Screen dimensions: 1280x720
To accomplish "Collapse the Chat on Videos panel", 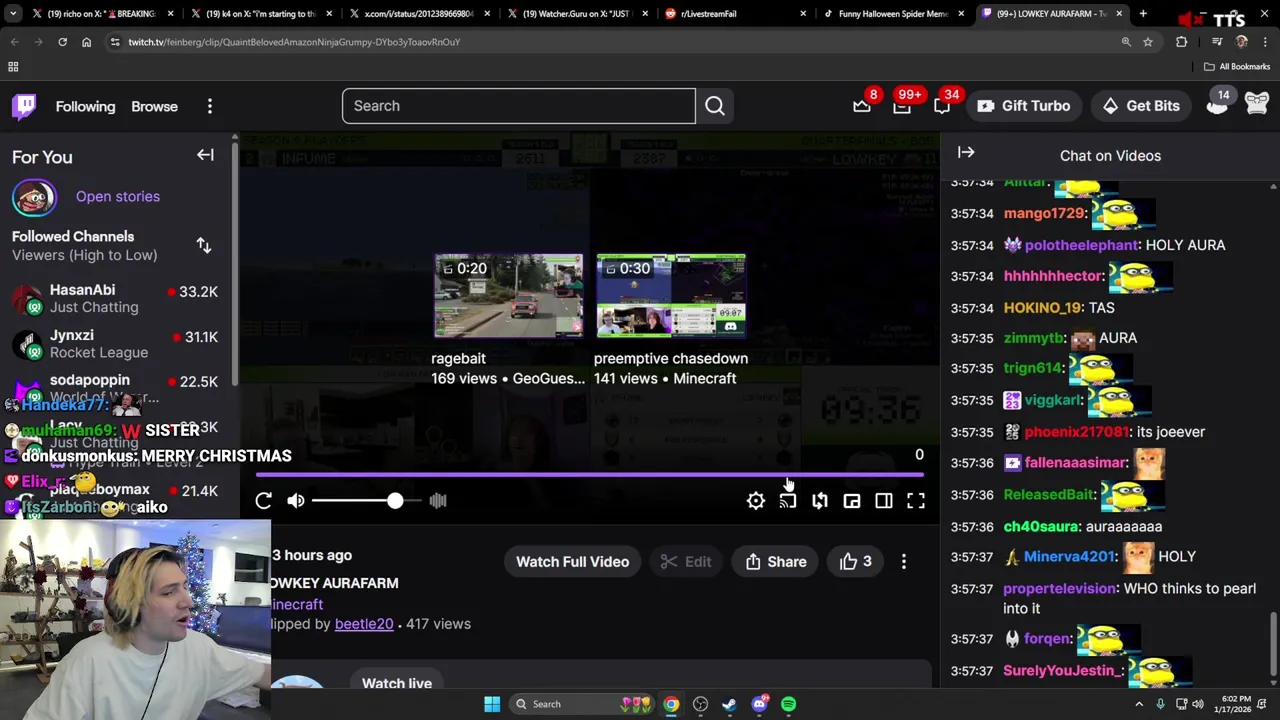I will (966, 153).
